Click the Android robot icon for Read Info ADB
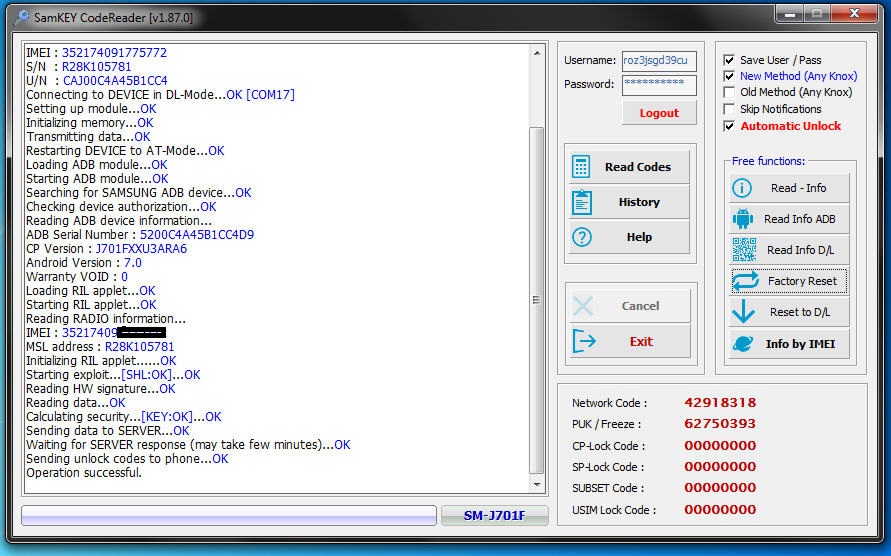This screenshot has width=891, height=556. [743, 219]
